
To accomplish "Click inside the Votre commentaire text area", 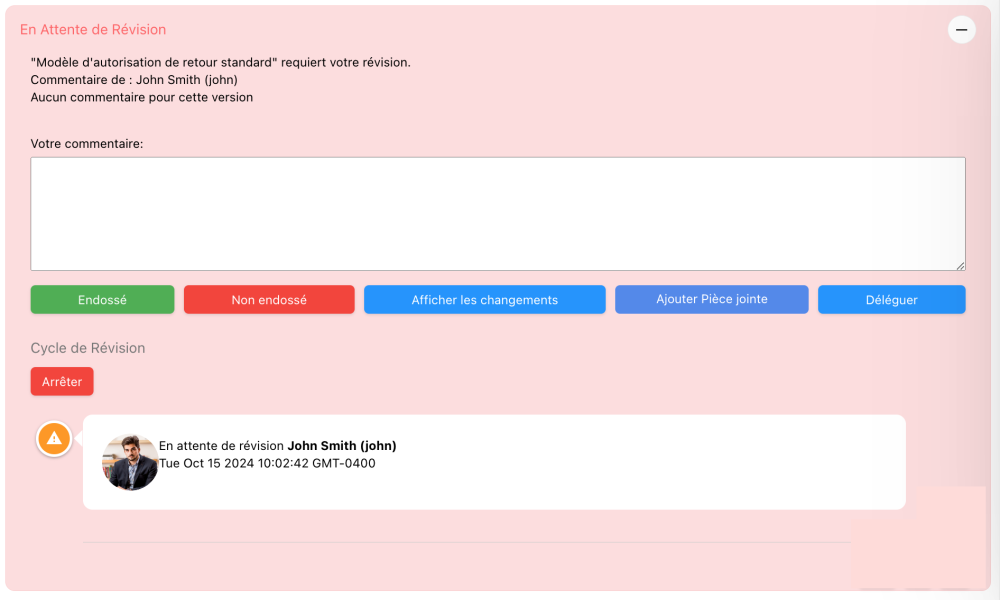I will (497, 213).
